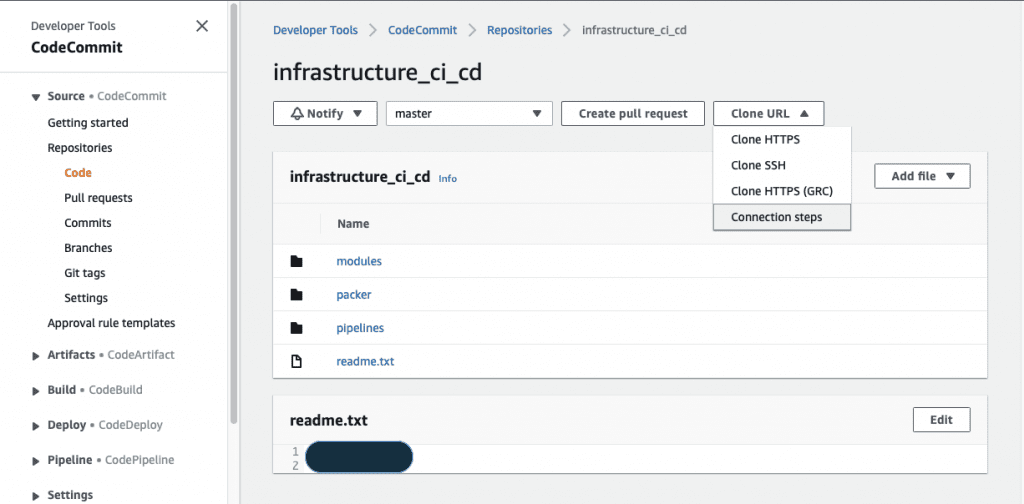Open the Add file dropdown
This screenshot has height=504, width=1024.
pos(922,176)
